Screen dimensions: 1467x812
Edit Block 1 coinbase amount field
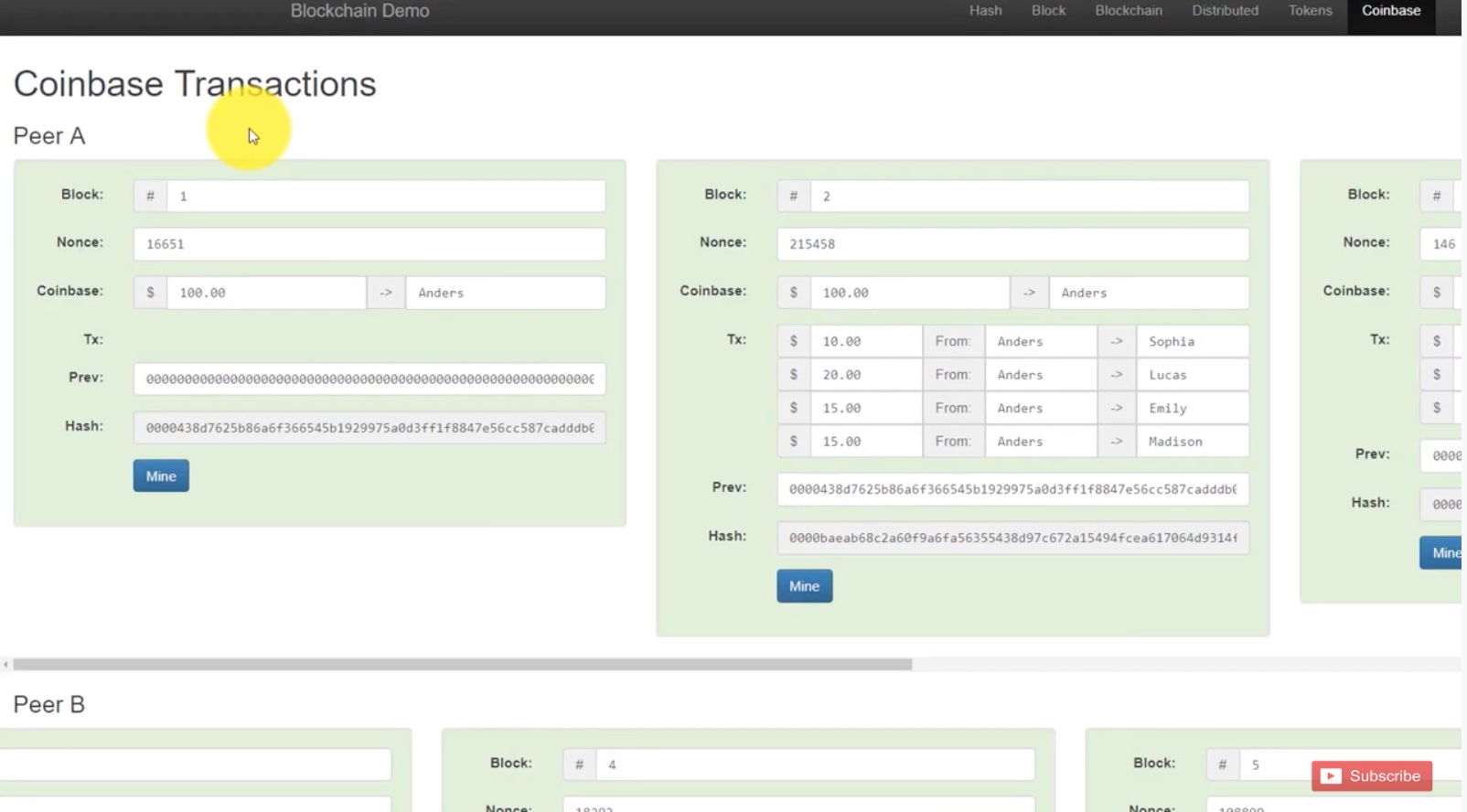[x=266, y=293]
